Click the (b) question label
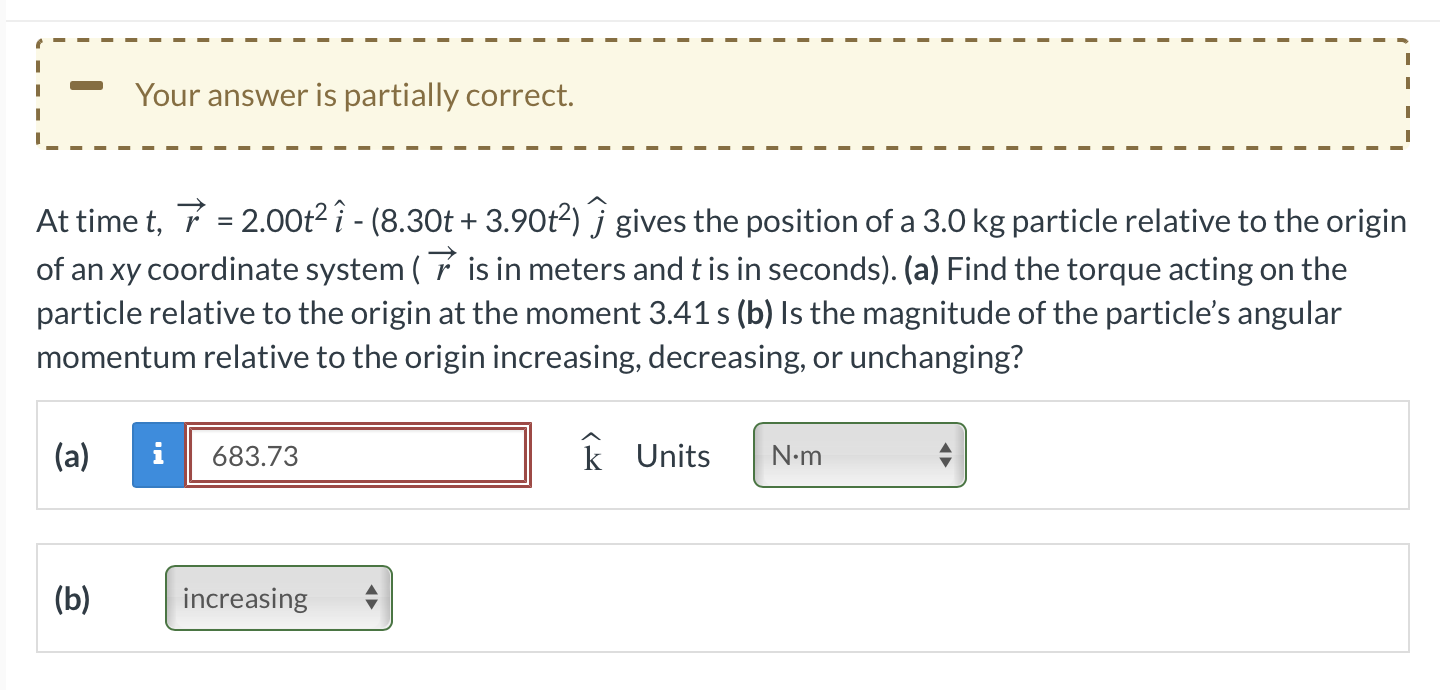The image size is (1440, 690). pos(70,598)
